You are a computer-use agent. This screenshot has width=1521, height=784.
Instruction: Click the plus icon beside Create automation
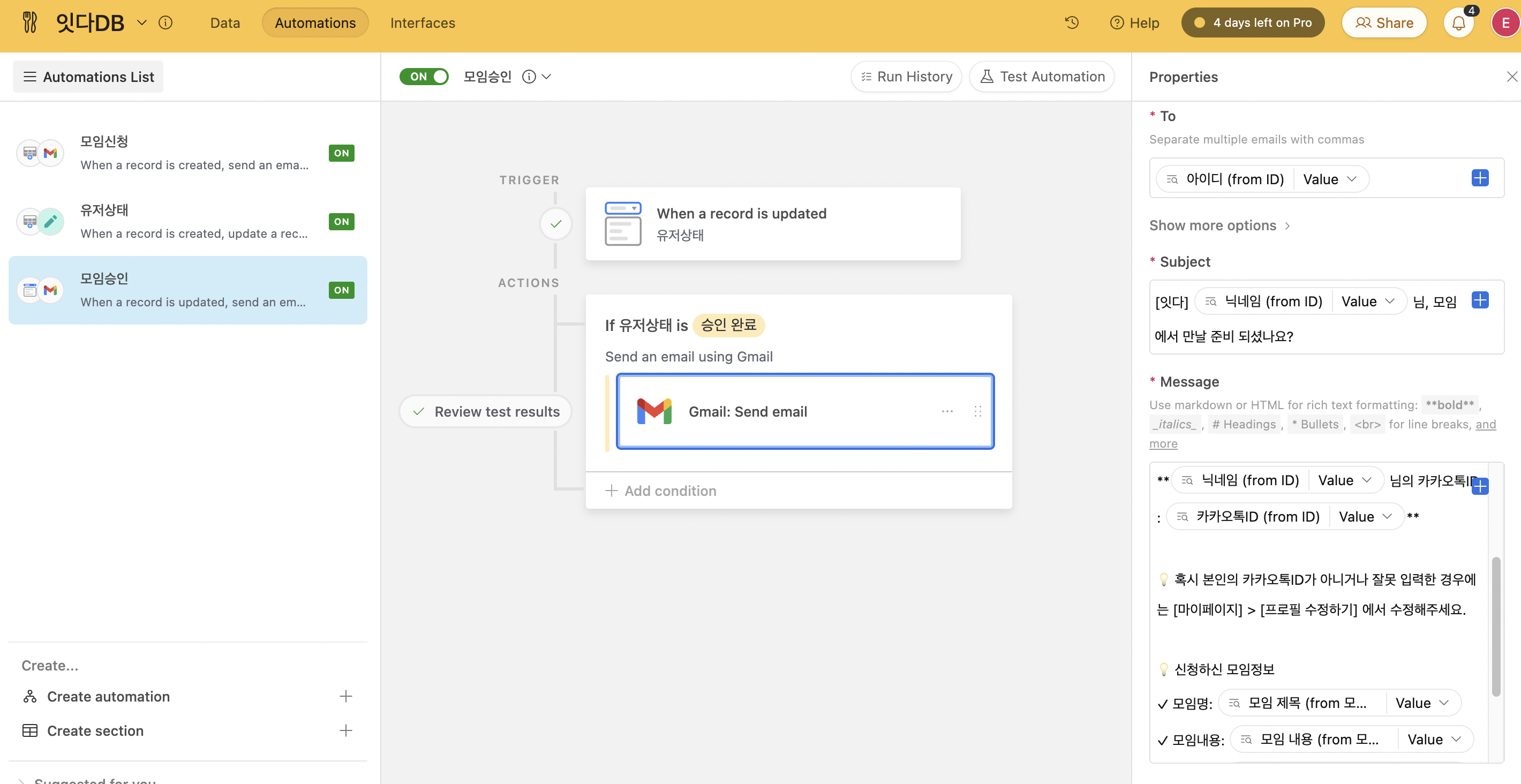coord(346,696)
